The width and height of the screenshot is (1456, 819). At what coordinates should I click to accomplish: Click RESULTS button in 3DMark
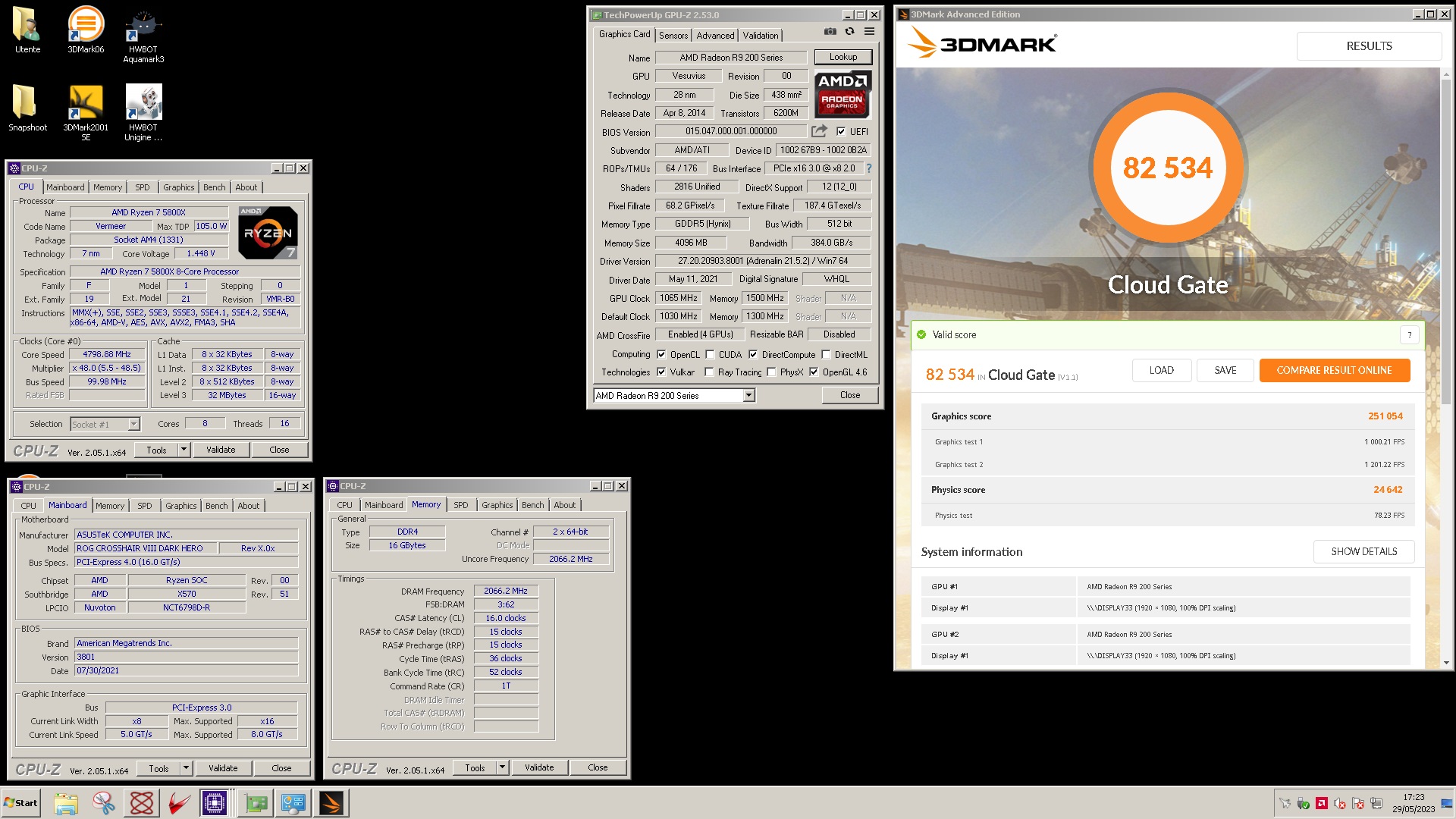(x=1369, y=45)
